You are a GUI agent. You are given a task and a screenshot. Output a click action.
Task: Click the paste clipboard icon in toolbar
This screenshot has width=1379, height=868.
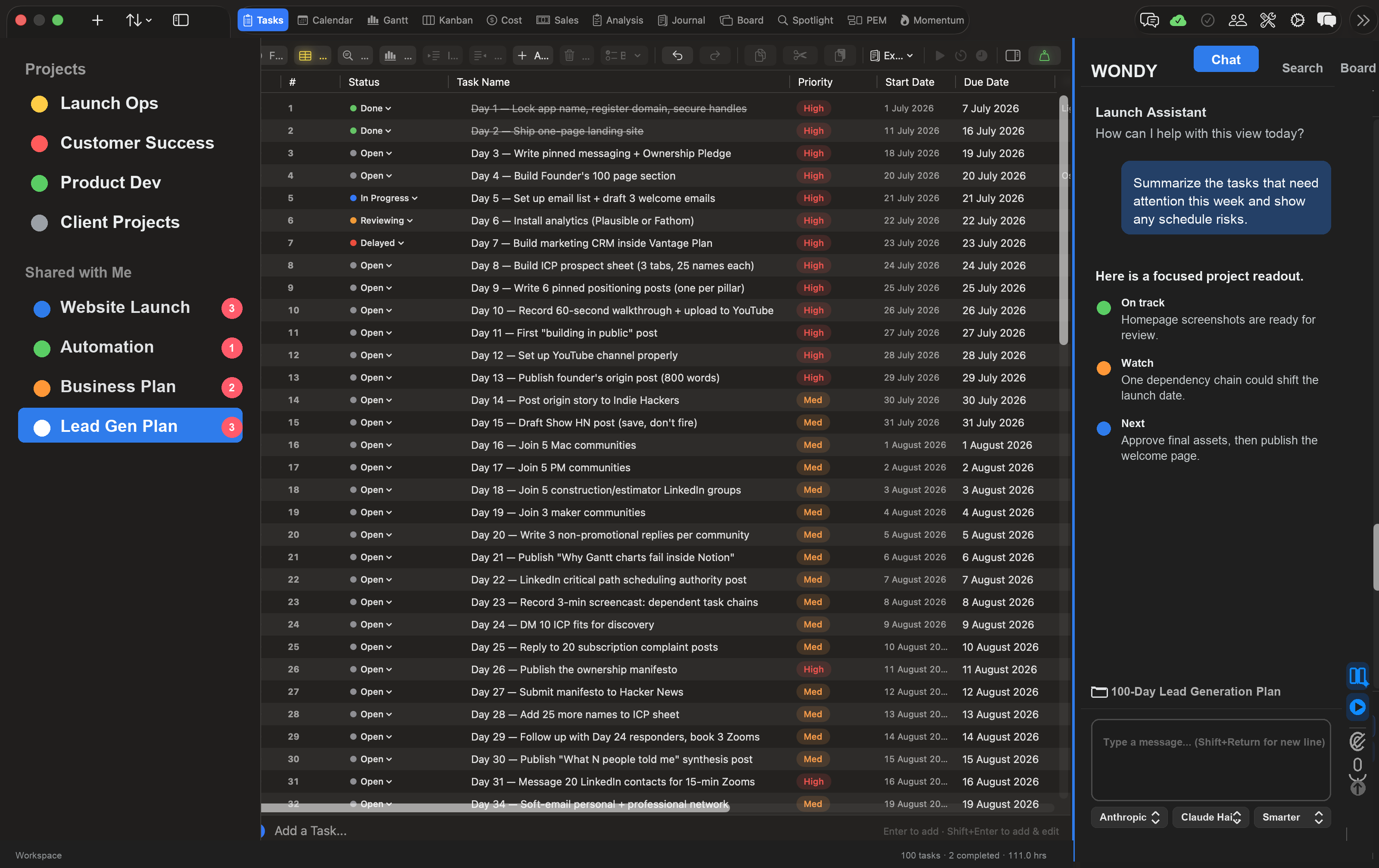click(839, 56)
